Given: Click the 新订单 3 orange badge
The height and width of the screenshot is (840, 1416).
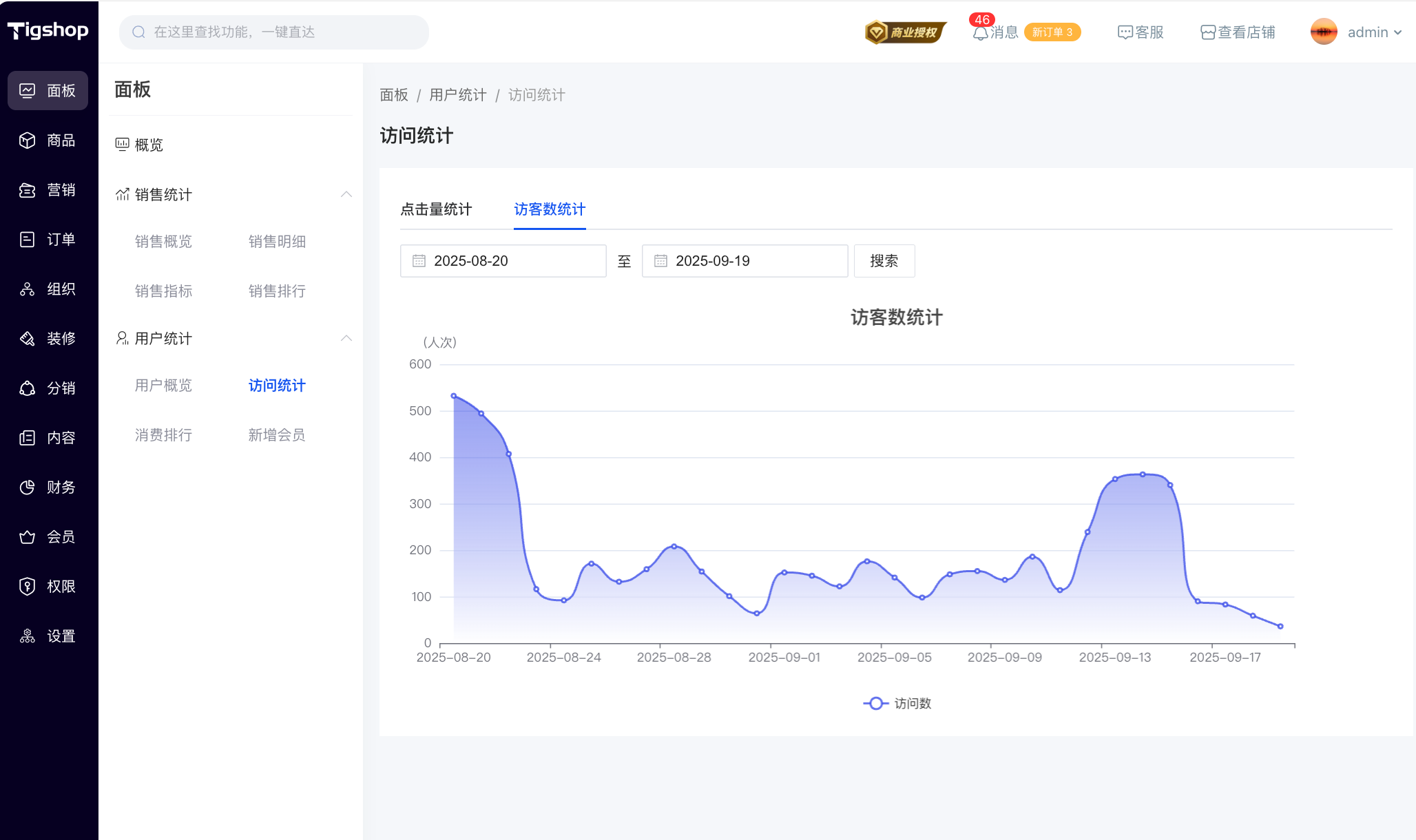Looking at the screenshot, I should tap(1052, 32).
